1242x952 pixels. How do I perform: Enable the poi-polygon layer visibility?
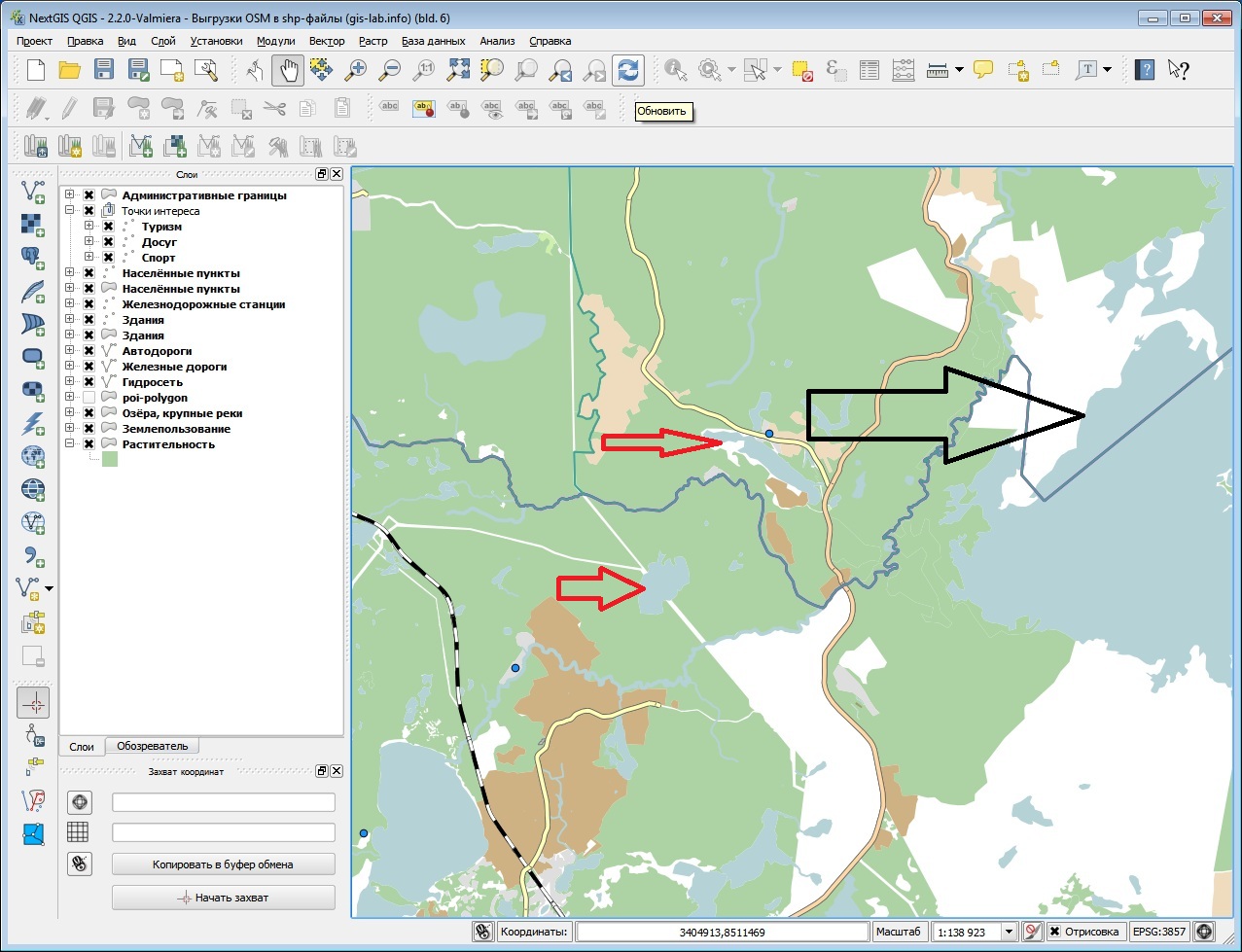pos(89,397)
